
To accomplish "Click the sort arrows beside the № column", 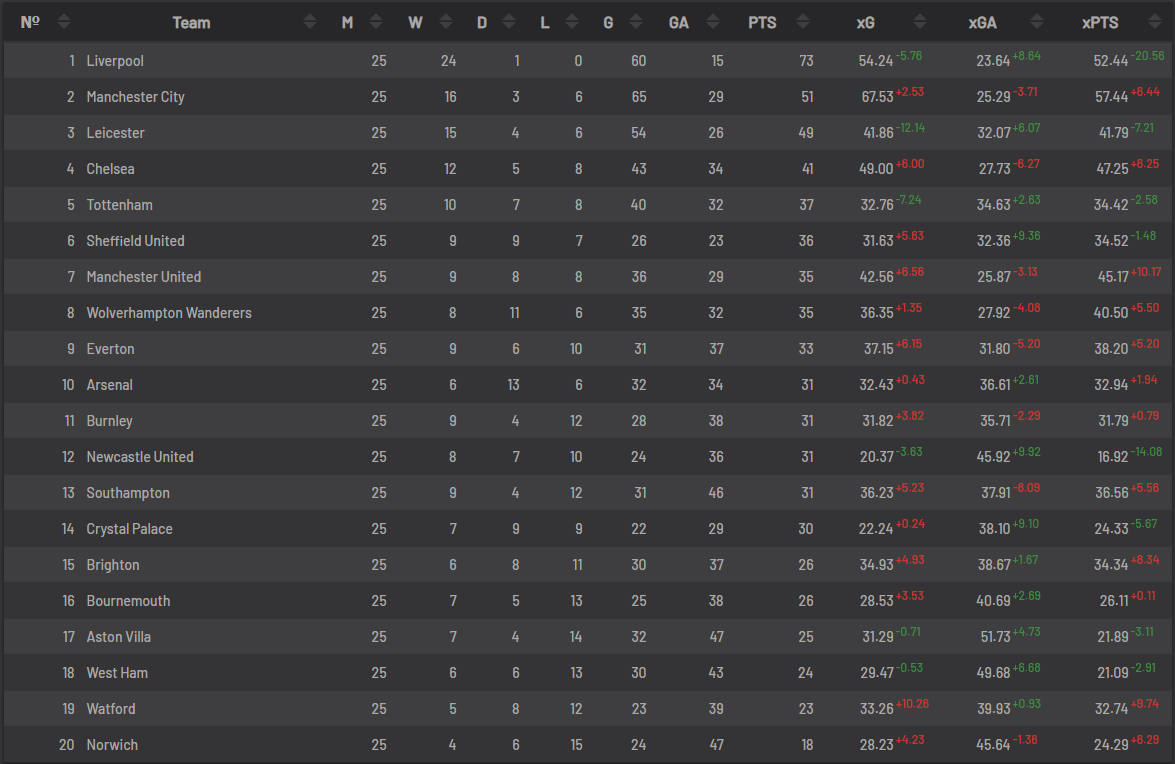I will click(x=64, y=22).
